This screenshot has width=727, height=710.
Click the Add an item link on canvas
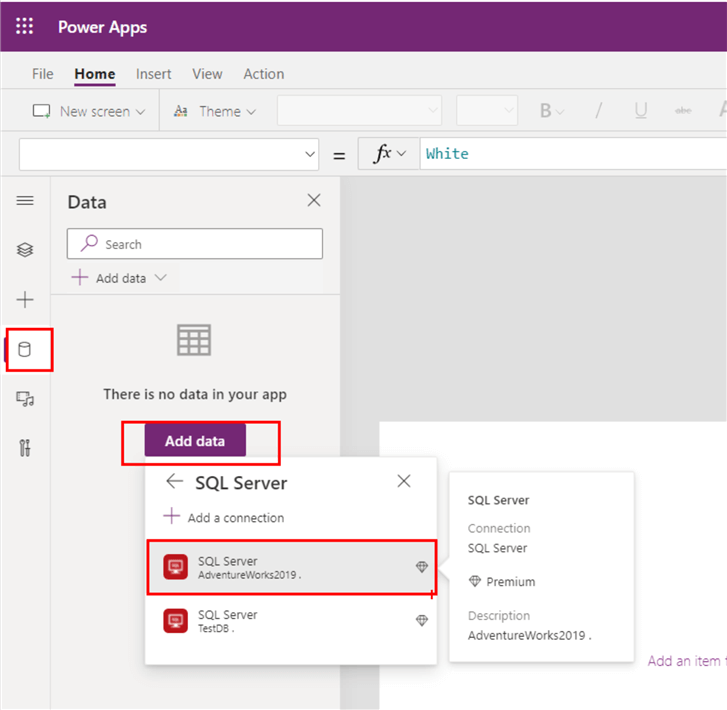tap(687, 661)
